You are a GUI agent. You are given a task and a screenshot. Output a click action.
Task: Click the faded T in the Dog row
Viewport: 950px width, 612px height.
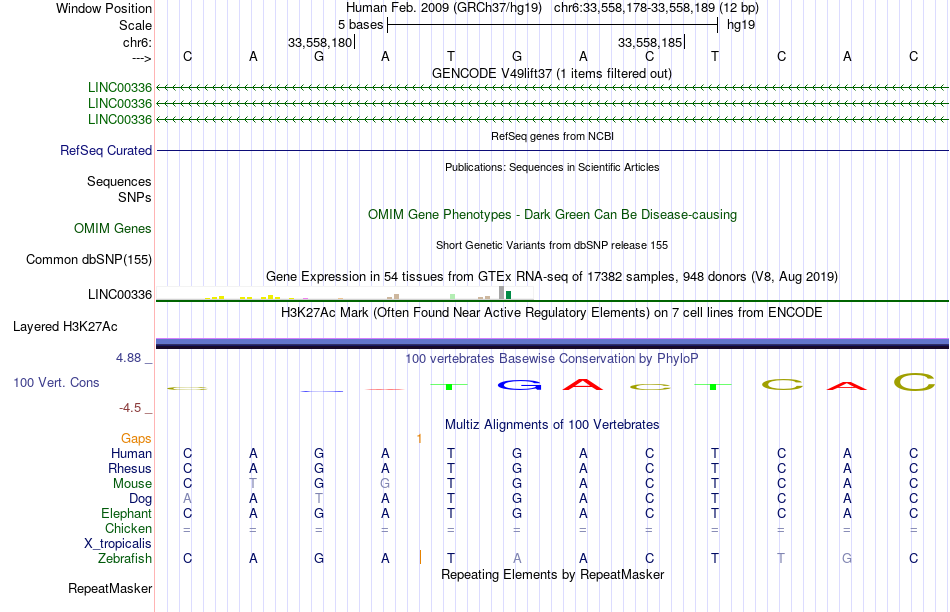pyautogui.click(x=319, y=498)
